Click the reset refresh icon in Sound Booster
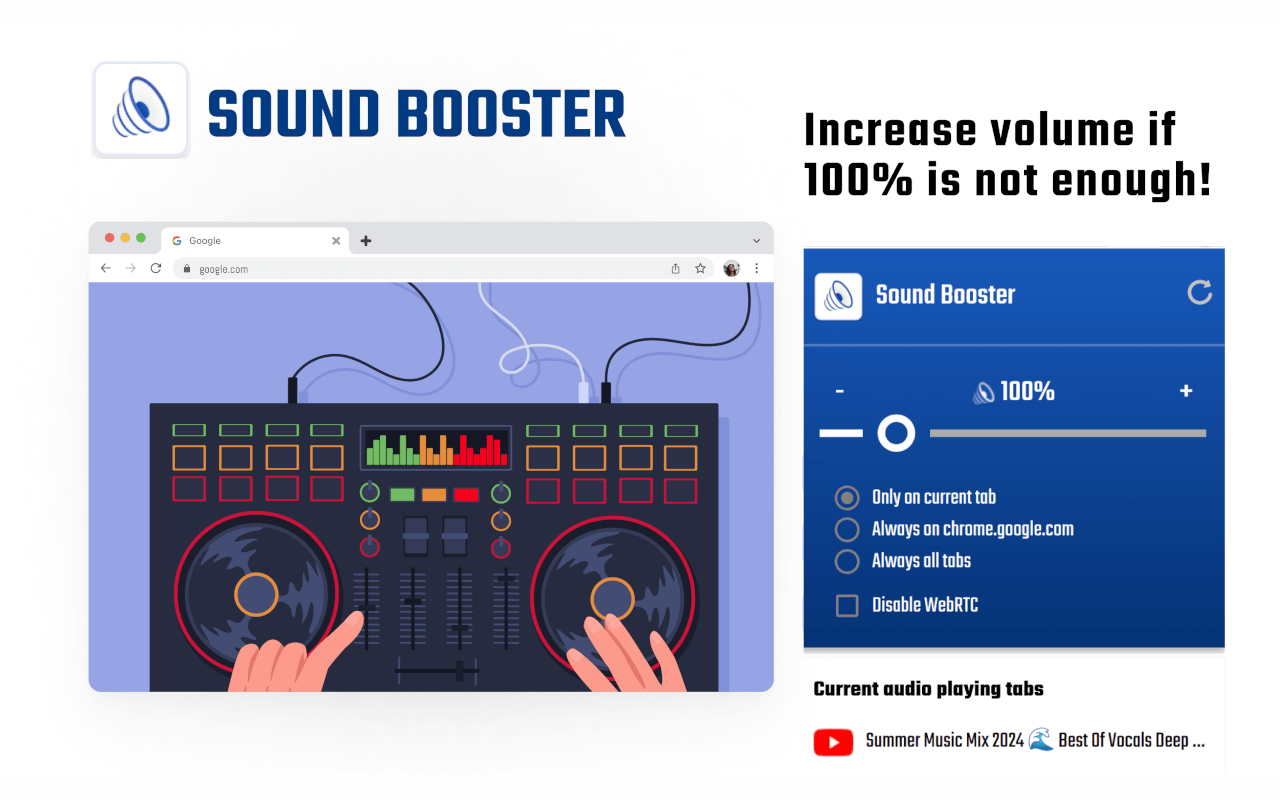The width and height of the screenshot is (1280, 800). (1199, 293)
